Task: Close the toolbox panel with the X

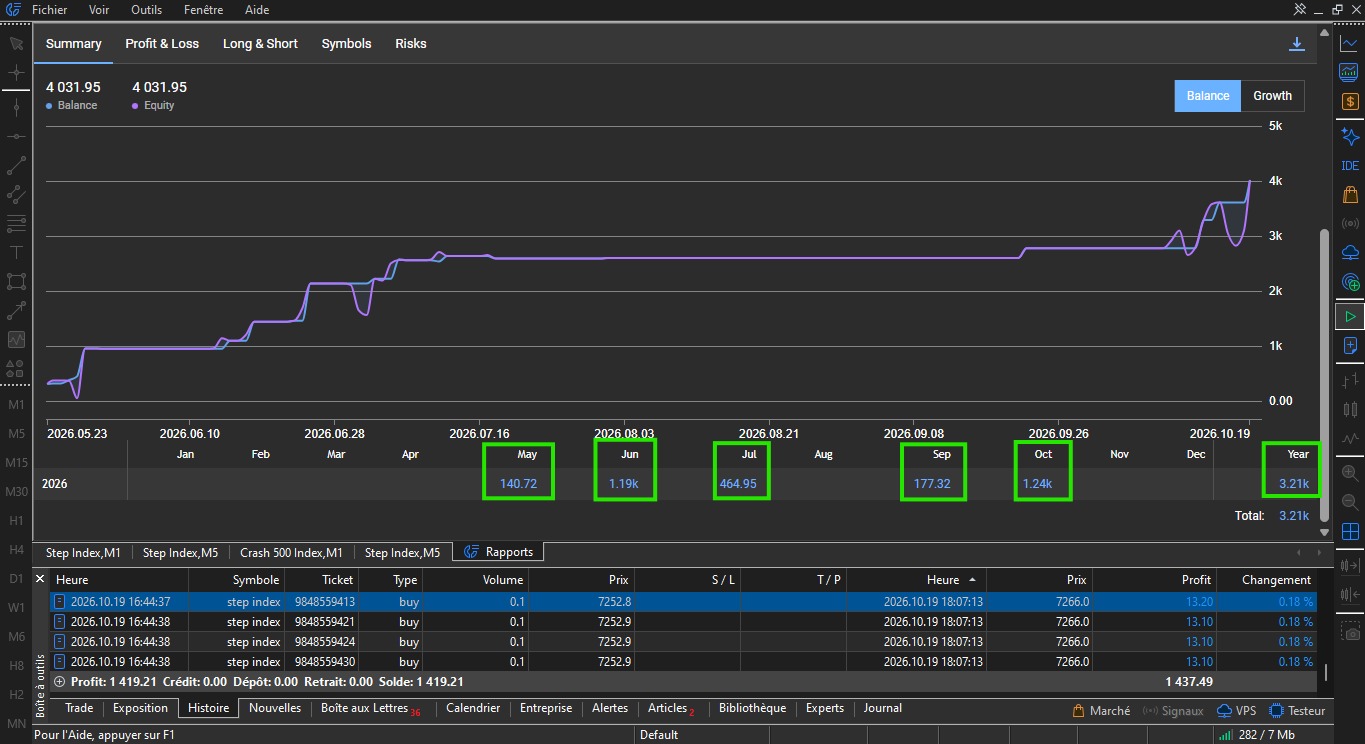Action: (x=41, y=579)
